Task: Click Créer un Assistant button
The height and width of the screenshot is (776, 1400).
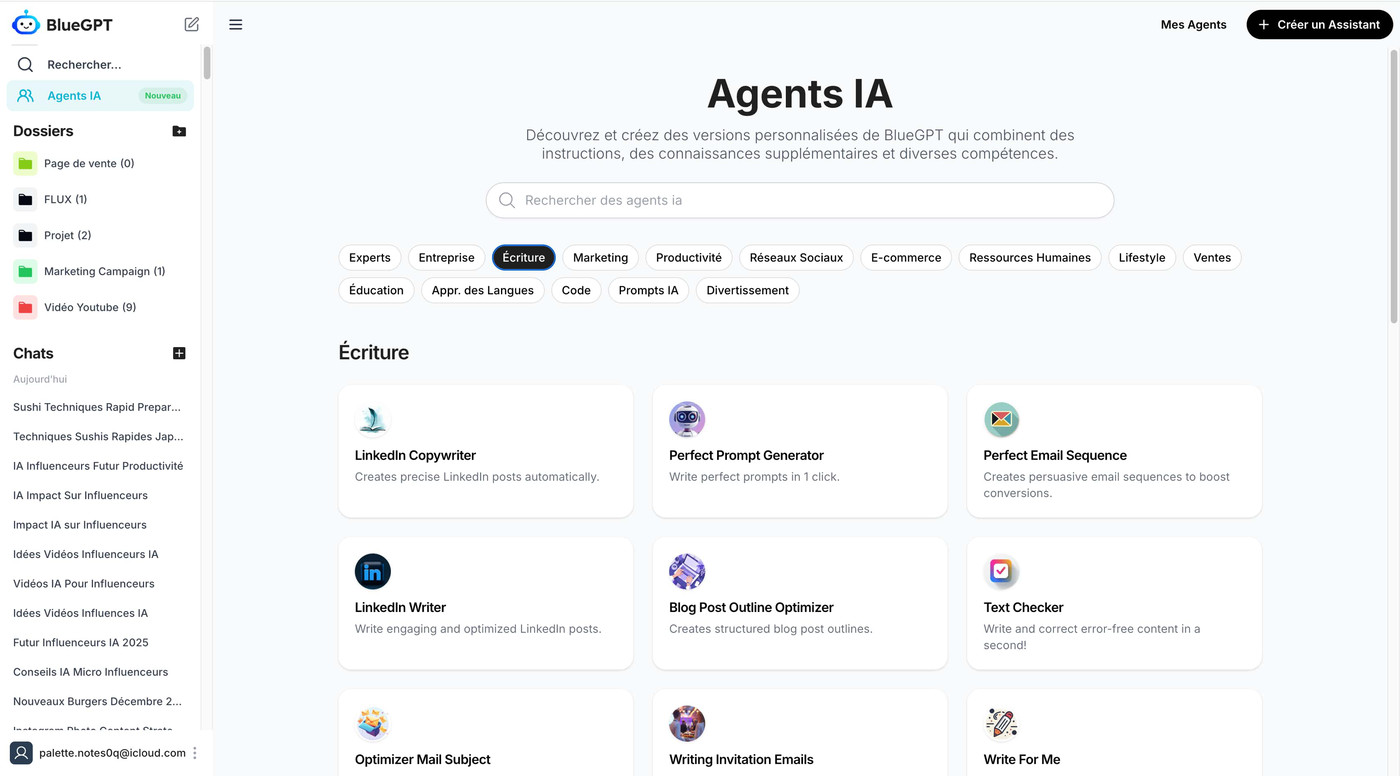Action: click(1319, 24)
